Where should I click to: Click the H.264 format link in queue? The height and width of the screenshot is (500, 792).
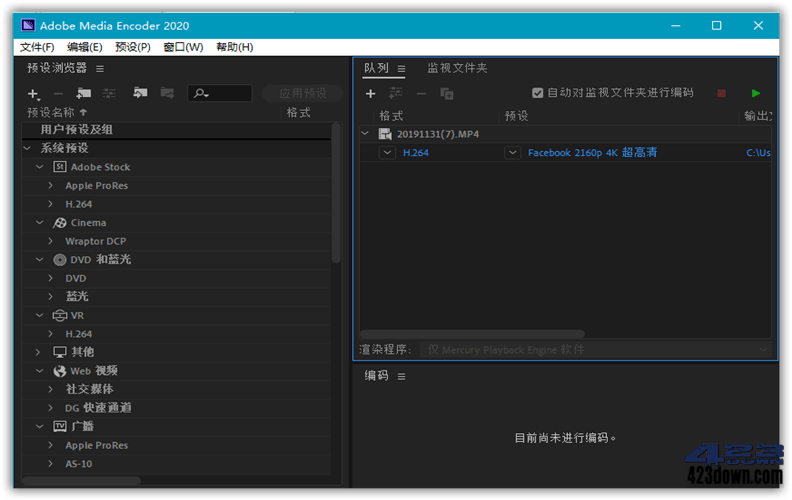point(415,153)
